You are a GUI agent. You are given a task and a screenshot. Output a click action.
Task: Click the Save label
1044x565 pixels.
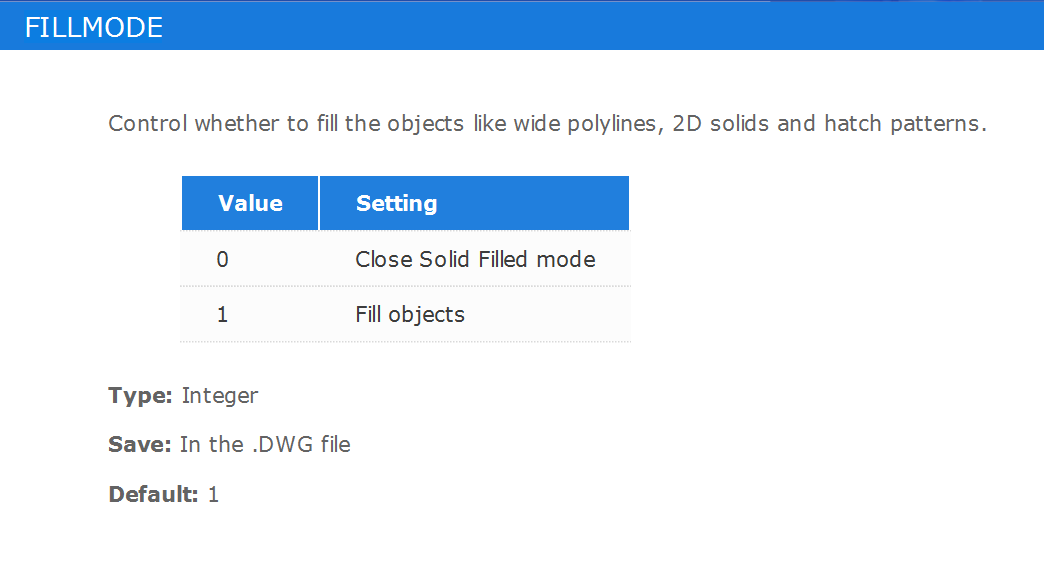[x=140, y=444]
